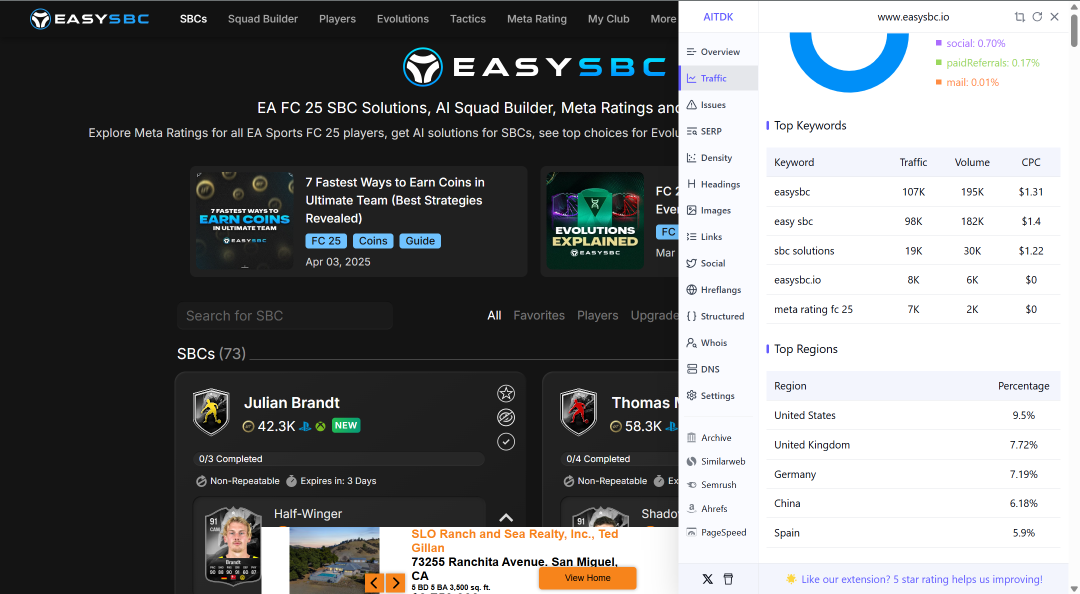Click the FC 25 tag on coins article
The height and width of the screenshot is (594, 1080).
(x=326, y=240)
